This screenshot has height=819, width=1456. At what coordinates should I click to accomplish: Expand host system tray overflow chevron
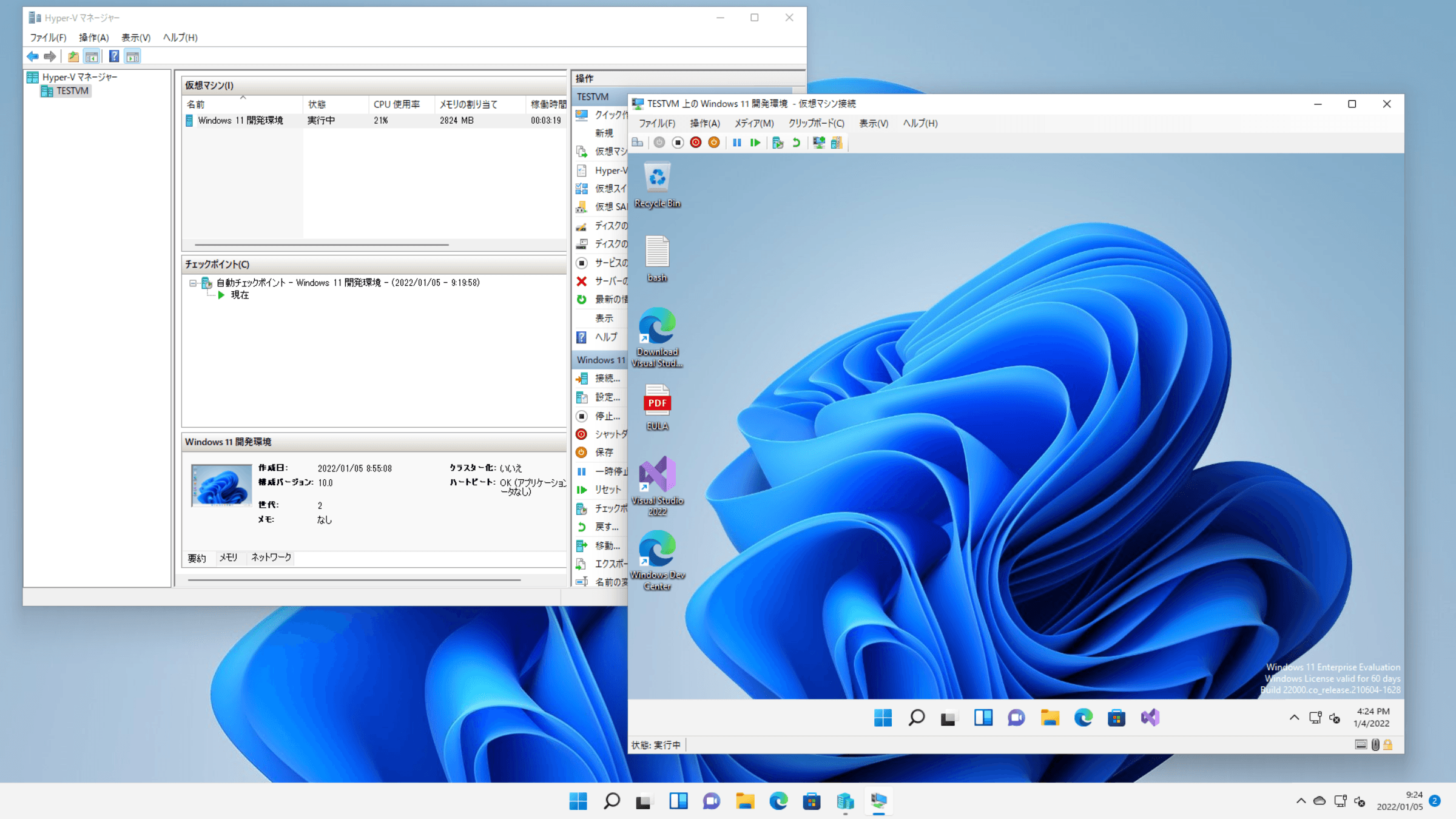click(1301, 801)
